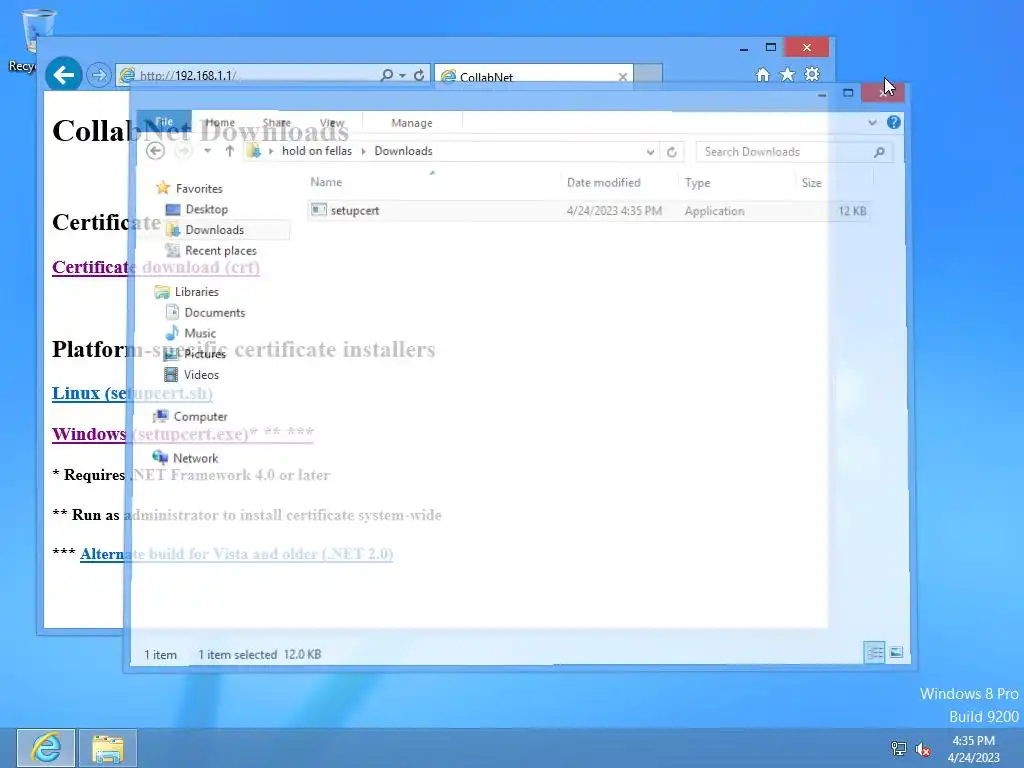Viewport: 1024px width, 768px height.
Task: Expand the Explorer ribbon chevron
Action: coord(872,123)
